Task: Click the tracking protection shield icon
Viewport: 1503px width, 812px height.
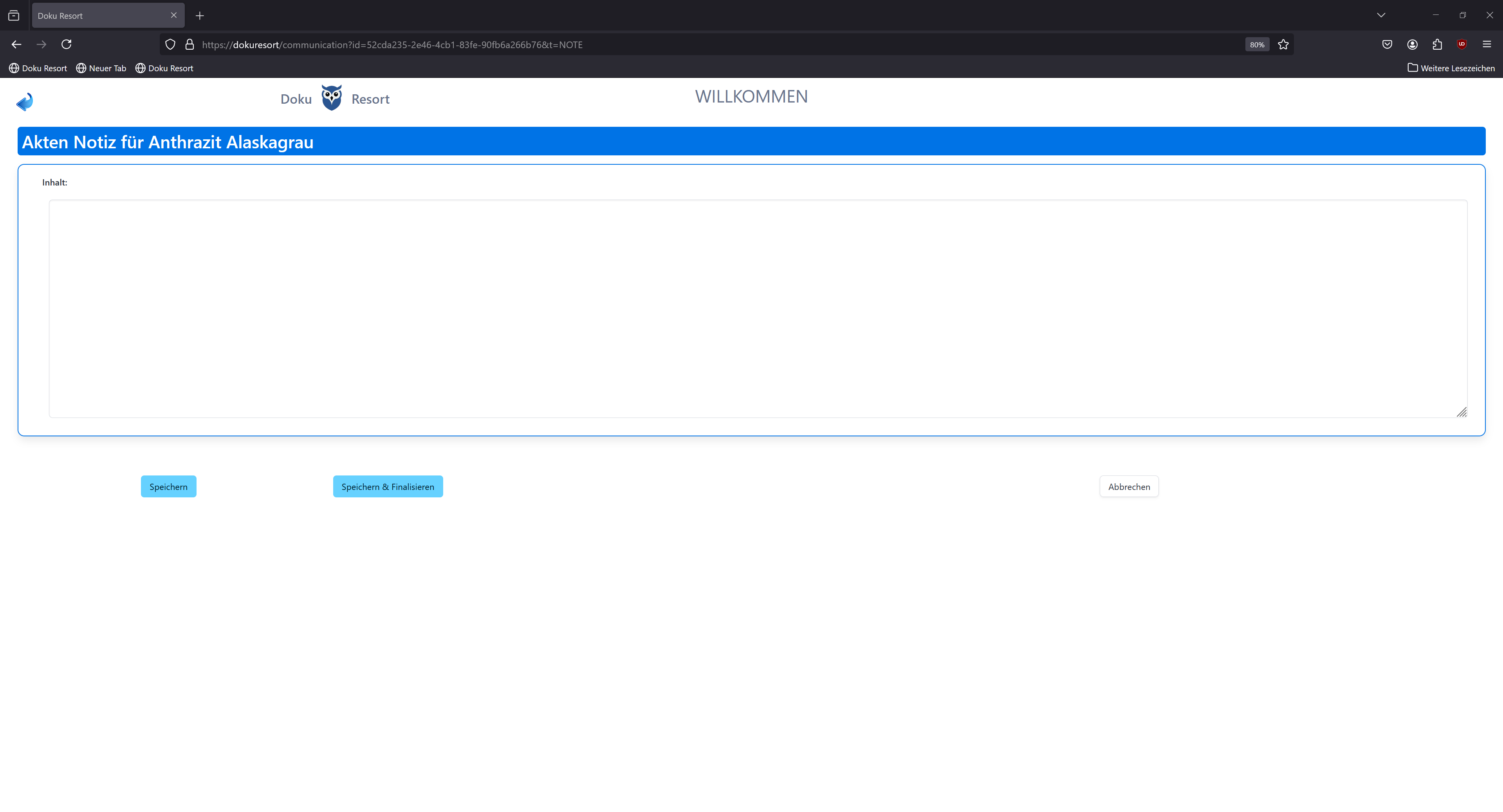Action: pos(170,44)
